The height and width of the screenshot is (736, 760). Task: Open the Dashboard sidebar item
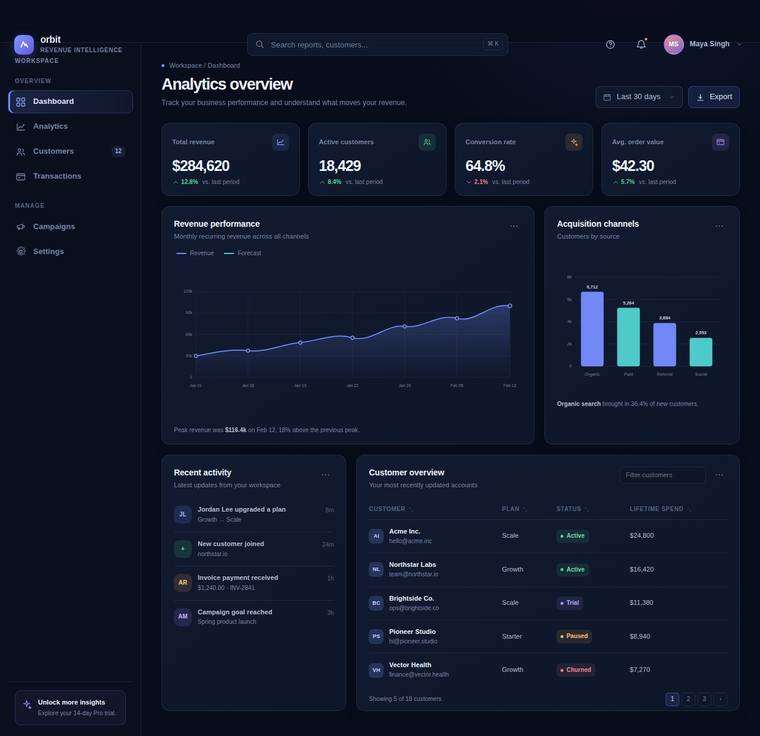(x=71, y=101)
